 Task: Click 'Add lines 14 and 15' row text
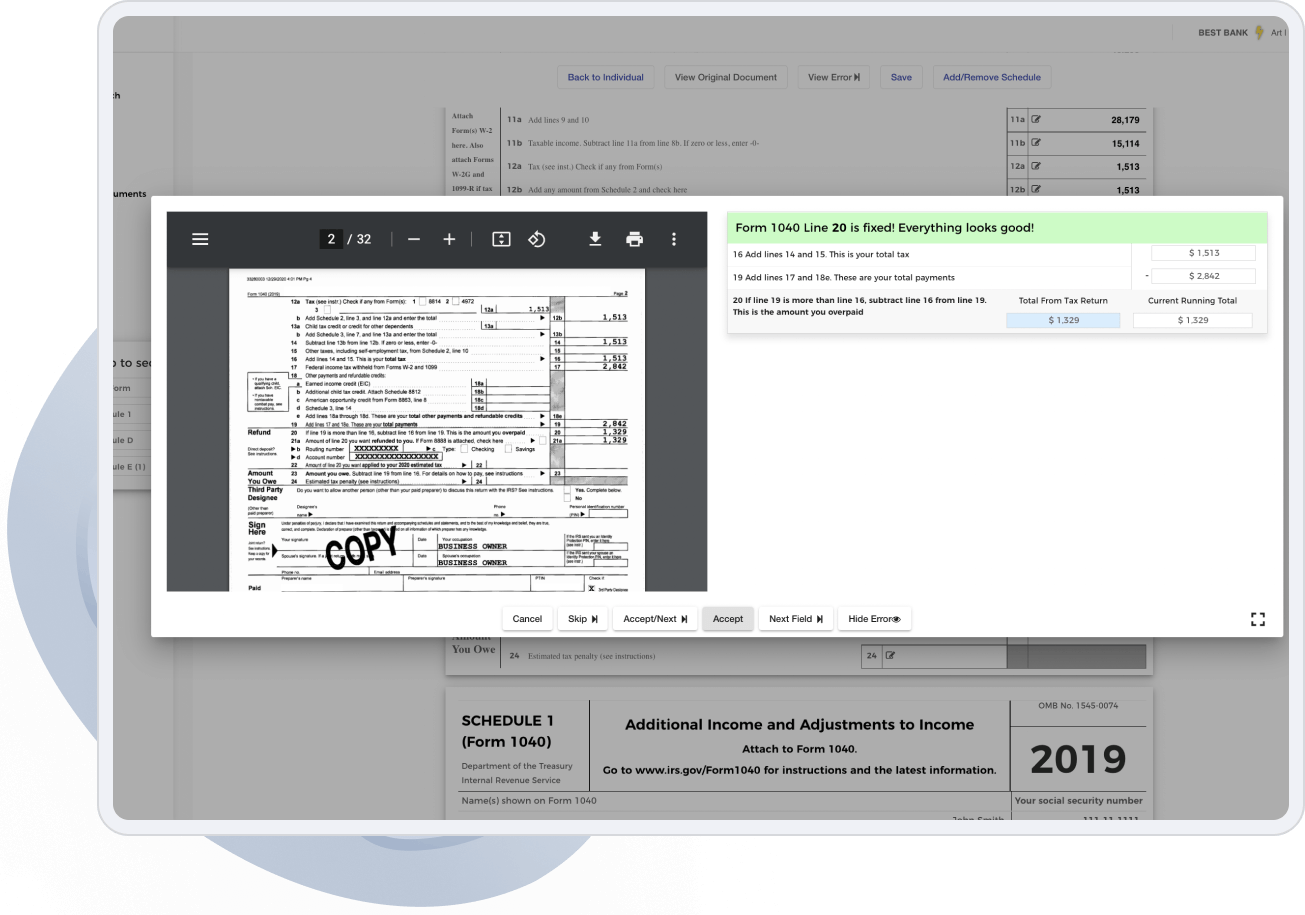coord(821,255)
